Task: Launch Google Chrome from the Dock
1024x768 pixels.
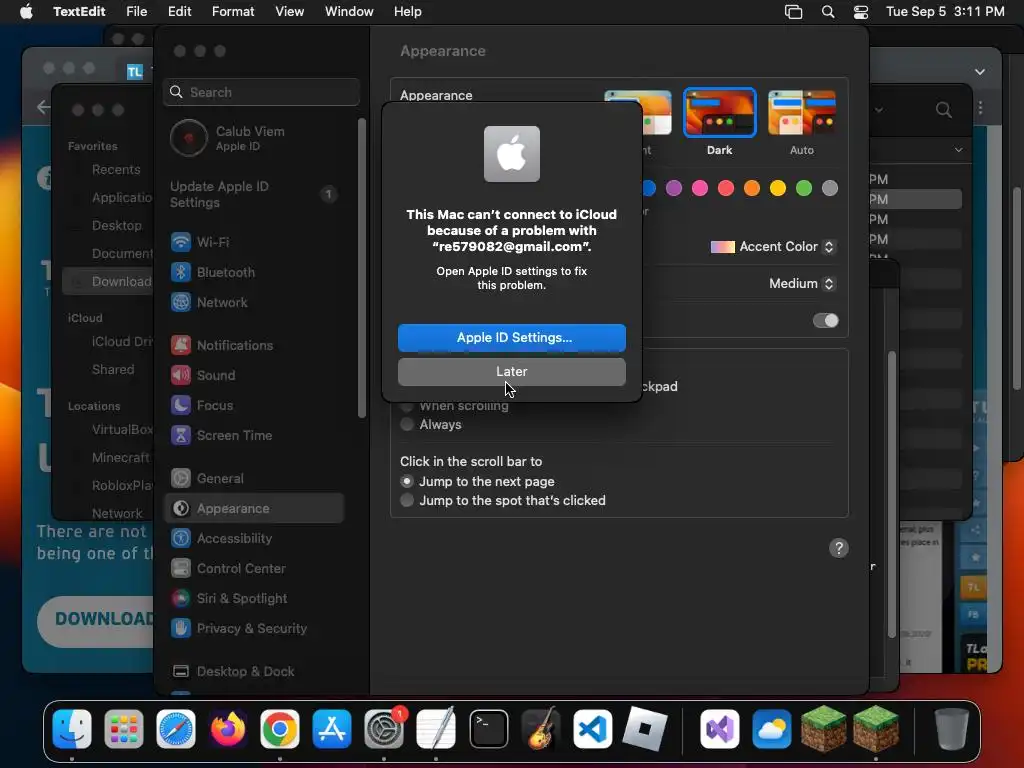Action: [x=280, y=729]
